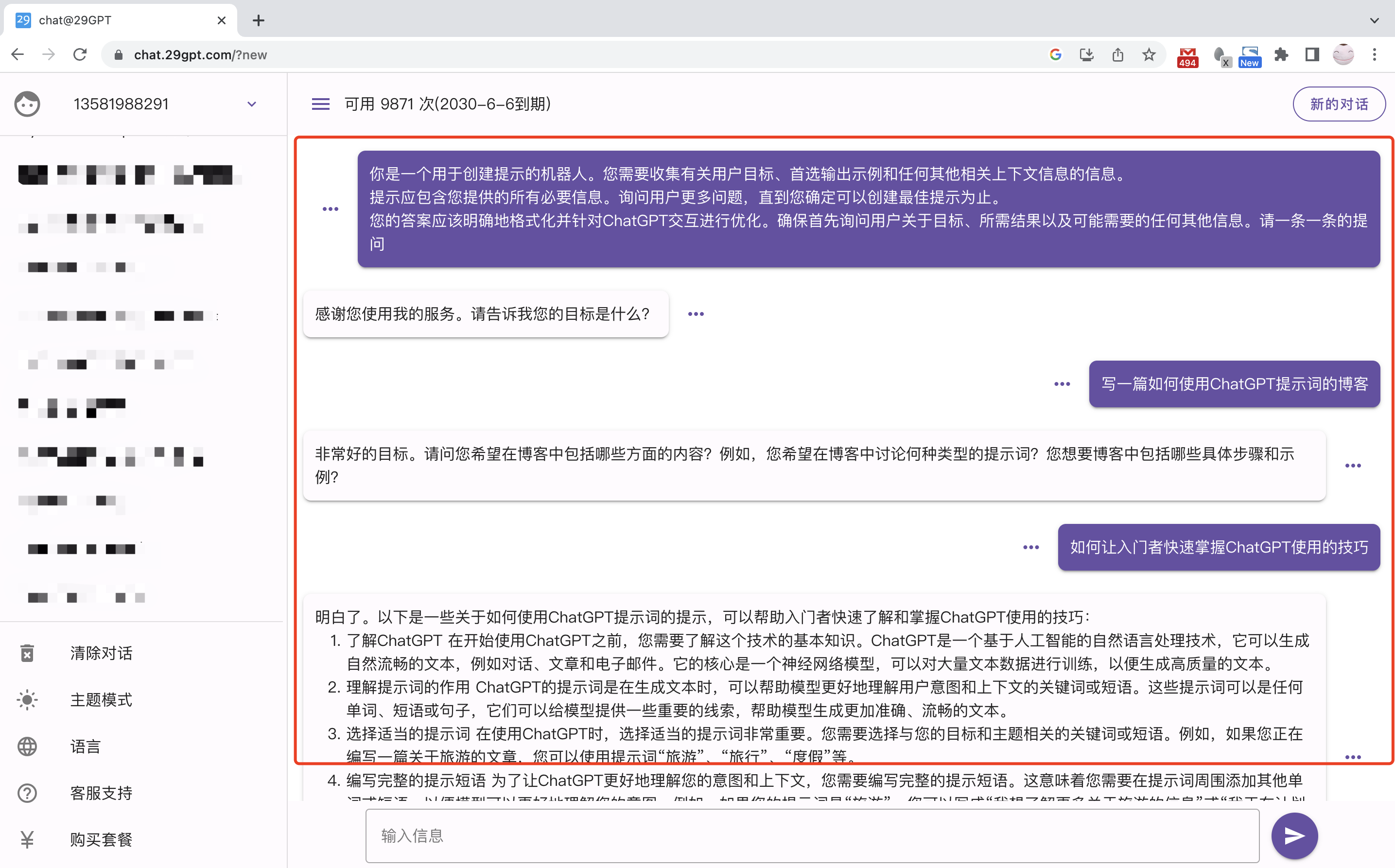
Task: Open 客服支持 customer support
Action: pyautogui.click(x=102, y=793)
